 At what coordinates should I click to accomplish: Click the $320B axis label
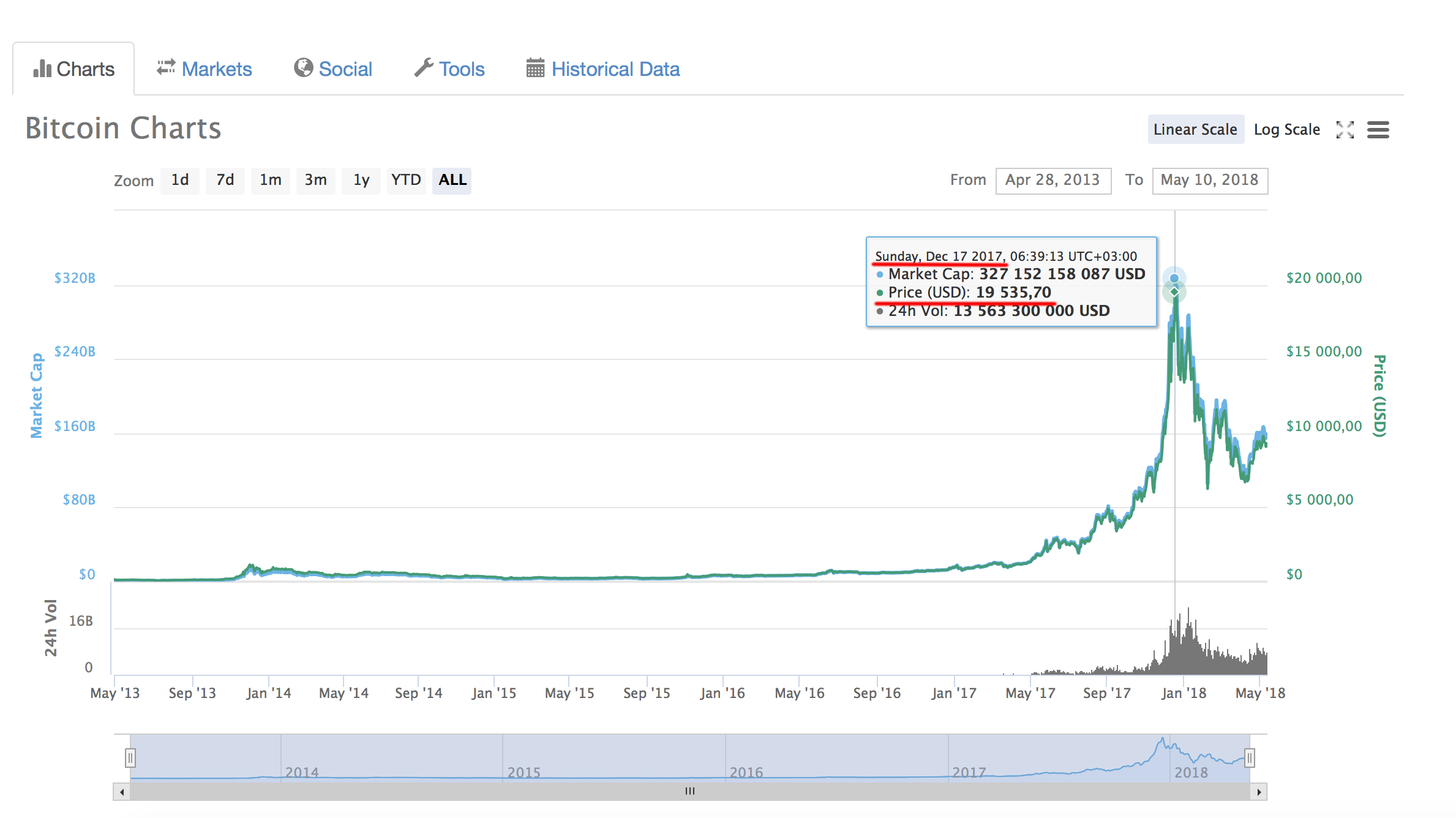click(75, 278)
